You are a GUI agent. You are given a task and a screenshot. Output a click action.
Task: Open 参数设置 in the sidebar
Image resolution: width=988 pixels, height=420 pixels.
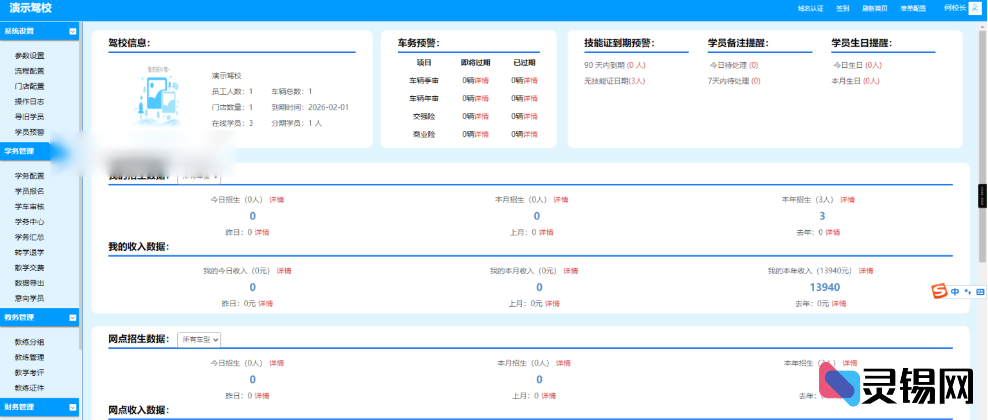pos(30,56)
